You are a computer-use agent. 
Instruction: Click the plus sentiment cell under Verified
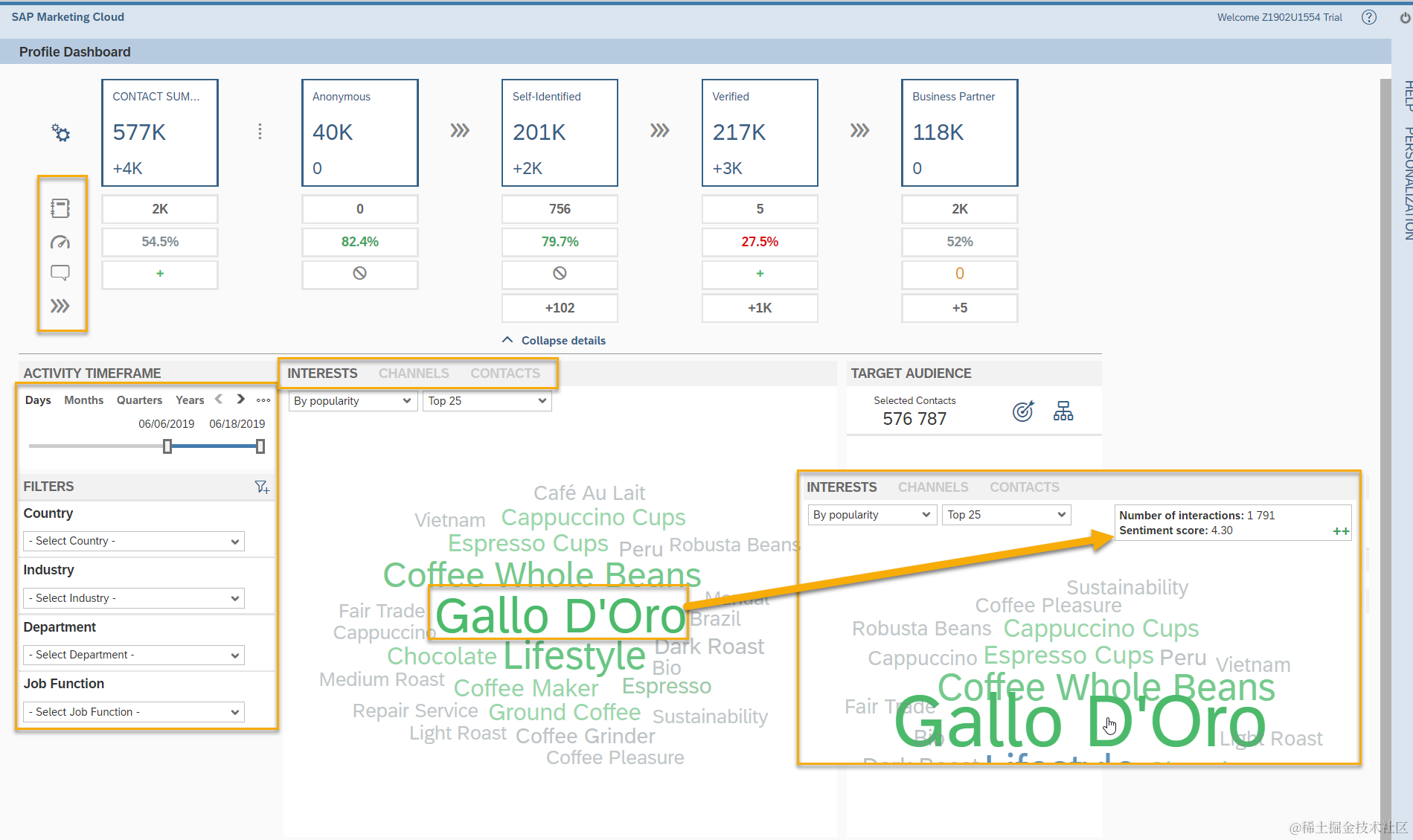pos(760,274)
